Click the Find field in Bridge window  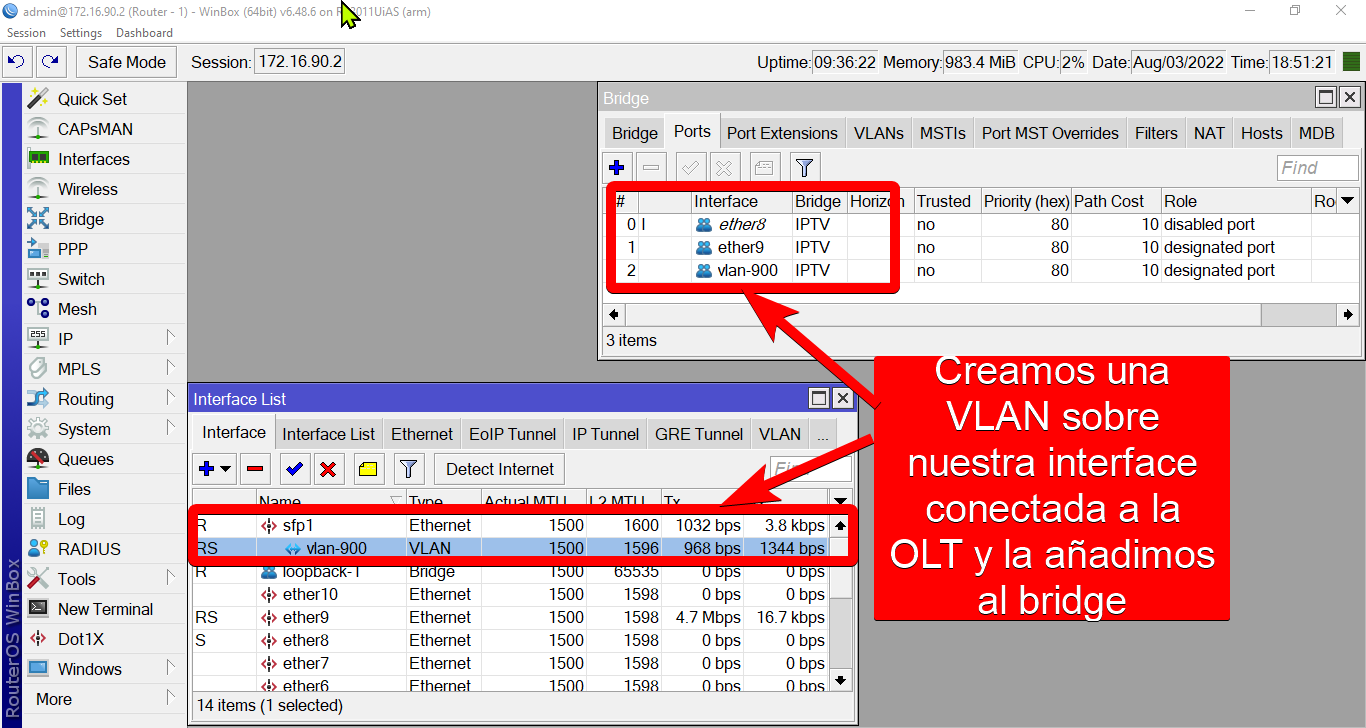click(x=1317, y=168)
